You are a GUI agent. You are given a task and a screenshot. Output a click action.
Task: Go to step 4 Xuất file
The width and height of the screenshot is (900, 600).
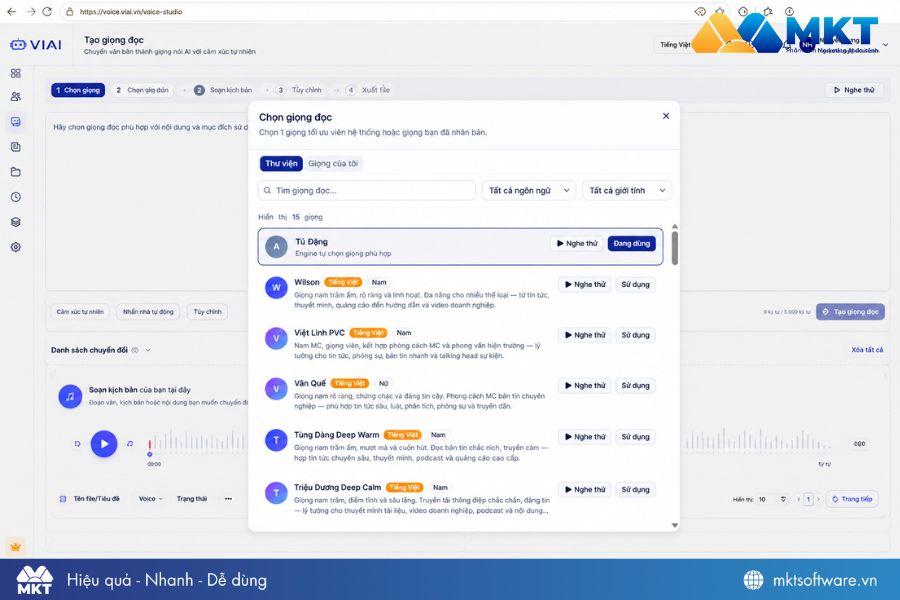pos(368,90)
